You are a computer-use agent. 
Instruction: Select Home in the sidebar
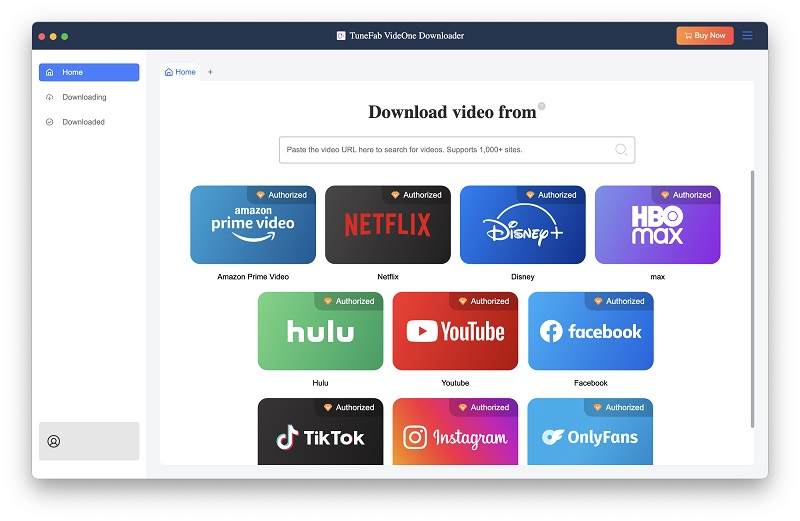89,72
